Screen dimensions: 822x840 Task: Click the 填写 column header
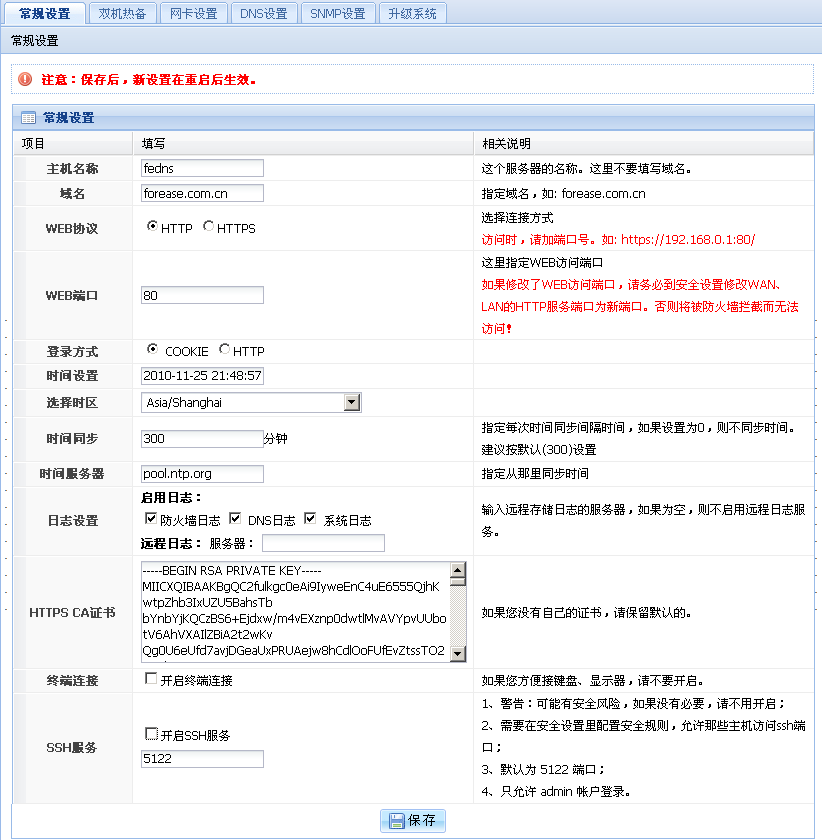(153, 144)
